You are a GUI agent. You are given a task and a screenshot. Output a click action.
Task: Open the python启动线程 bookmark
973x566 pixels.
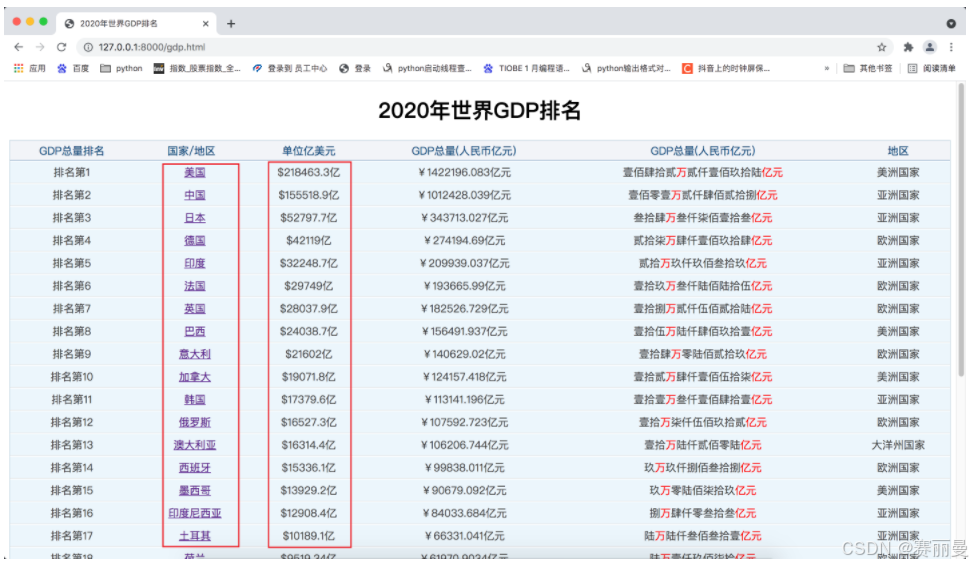click(x=427, y=68)
